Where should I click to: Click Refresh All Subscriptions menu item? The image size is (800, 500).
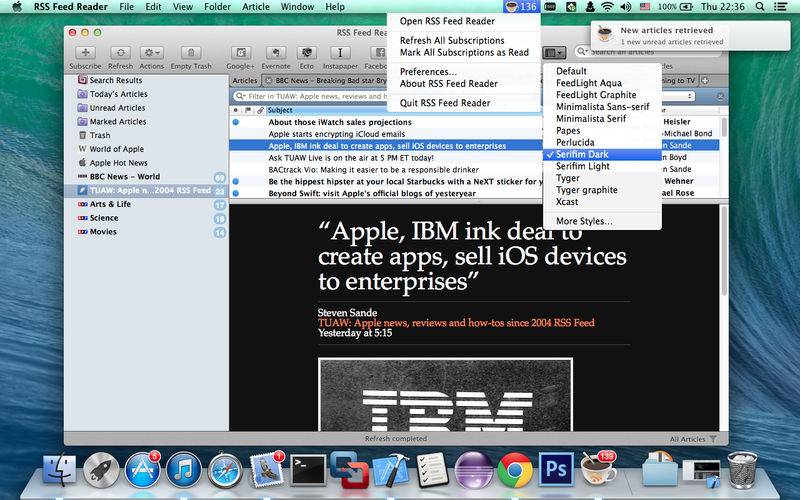point(463,40)
